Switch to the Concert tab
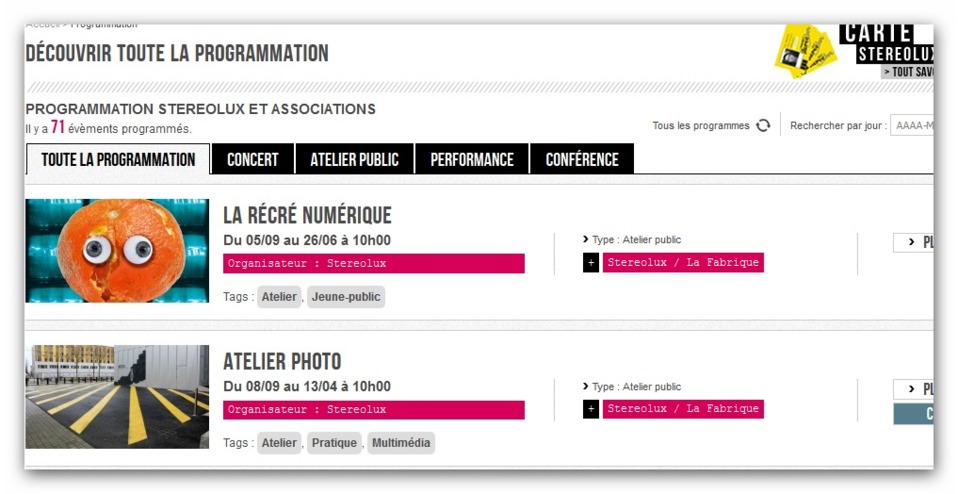The image size is (958, 494). tap(252, 160)
